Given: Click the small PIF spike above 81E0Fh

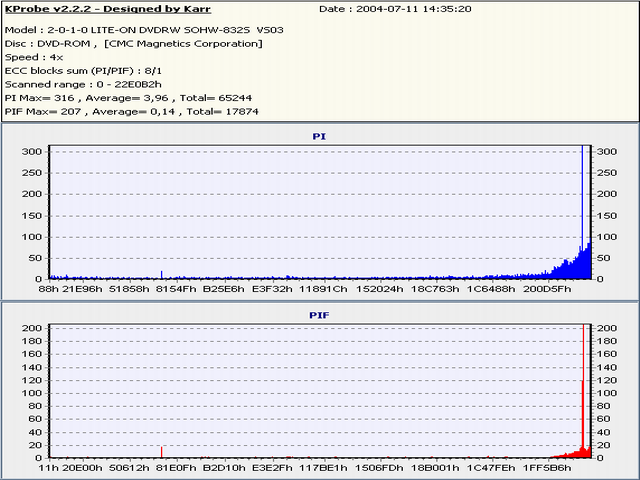Looking at the screenshot, I should (x=162, y=452).
